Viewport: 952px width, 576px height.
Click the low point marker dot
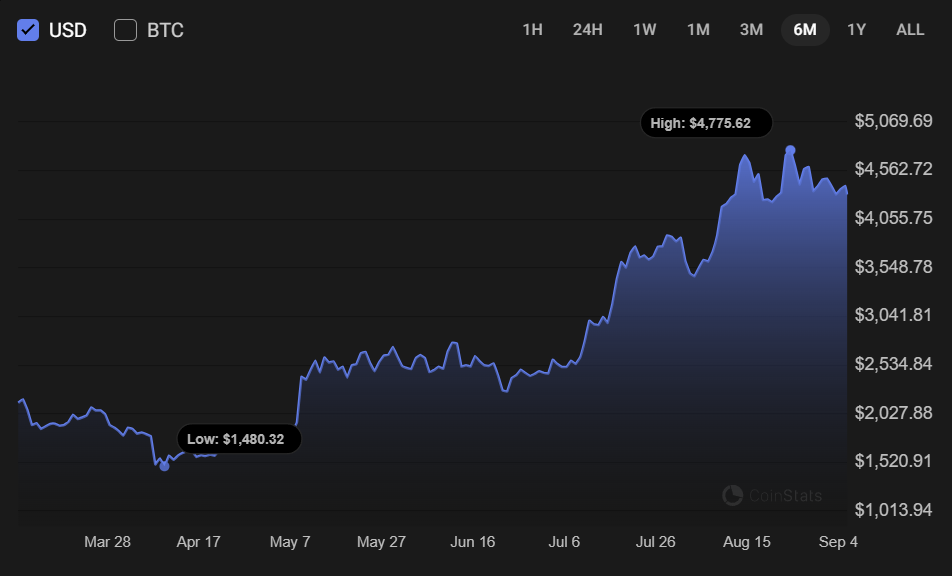pos(165,466)
